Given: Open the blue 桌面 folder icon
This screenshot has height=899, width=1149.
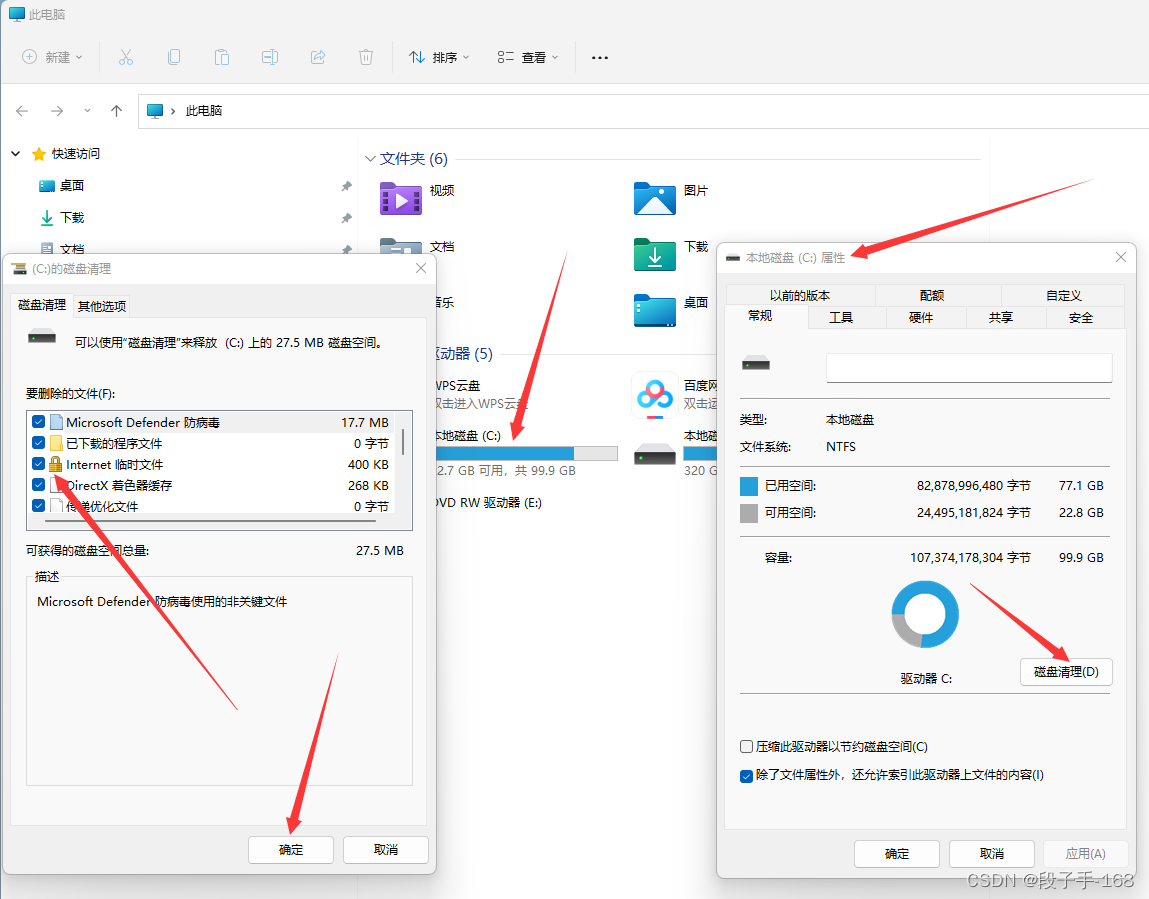Looking at the screenshot, I should pos(654,311).
